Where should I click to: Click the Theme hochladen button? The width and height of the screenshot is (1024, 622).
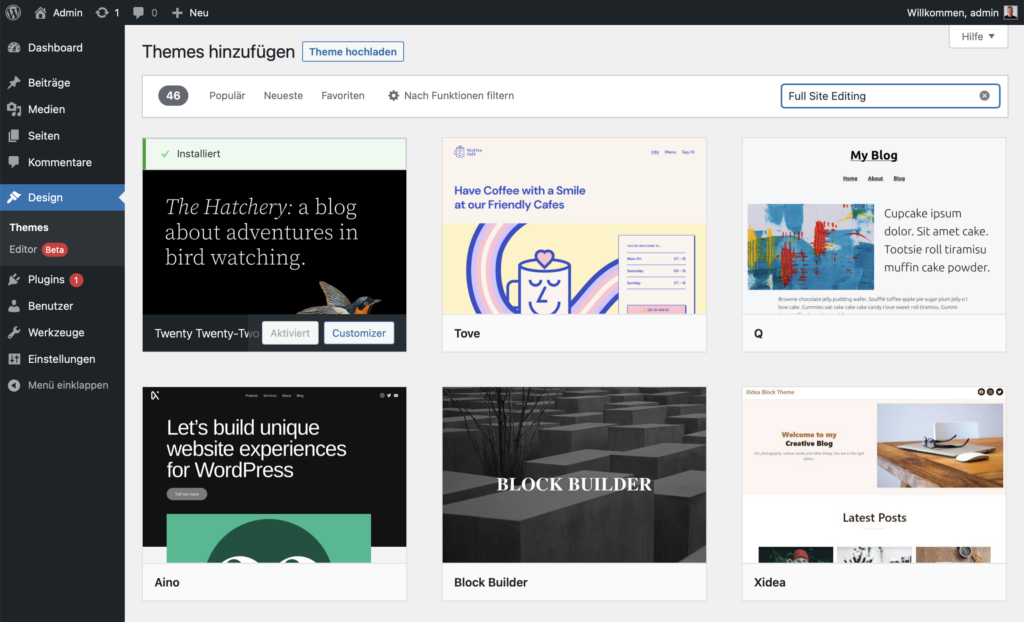point(353,52)
